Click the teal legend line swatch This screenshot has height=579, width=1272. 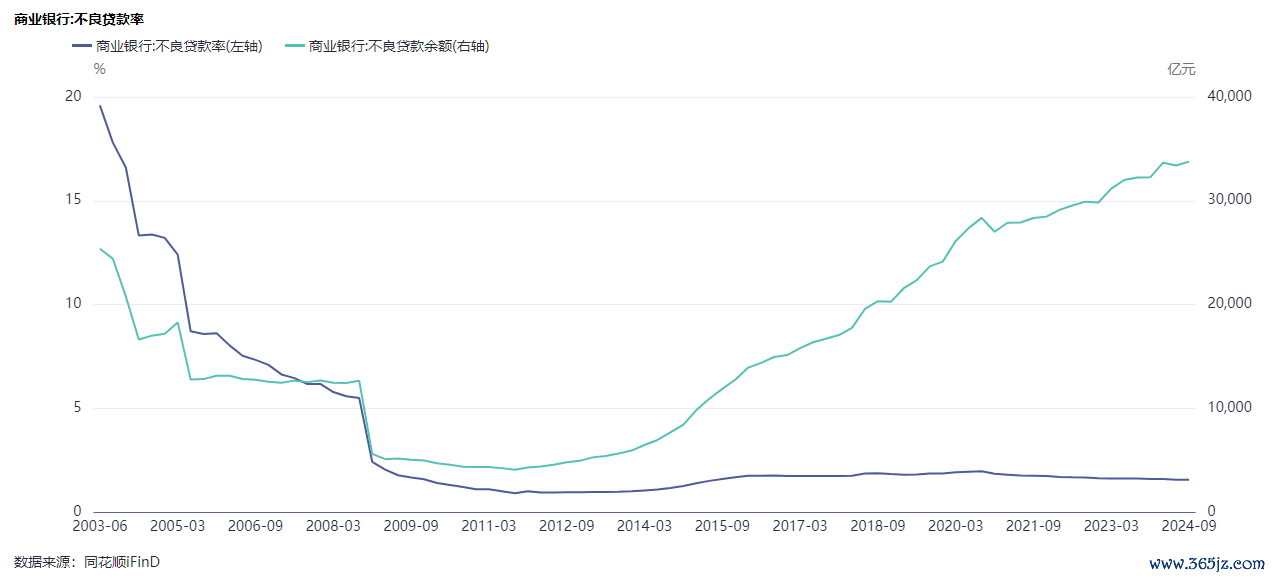click(x=295, y=46)
